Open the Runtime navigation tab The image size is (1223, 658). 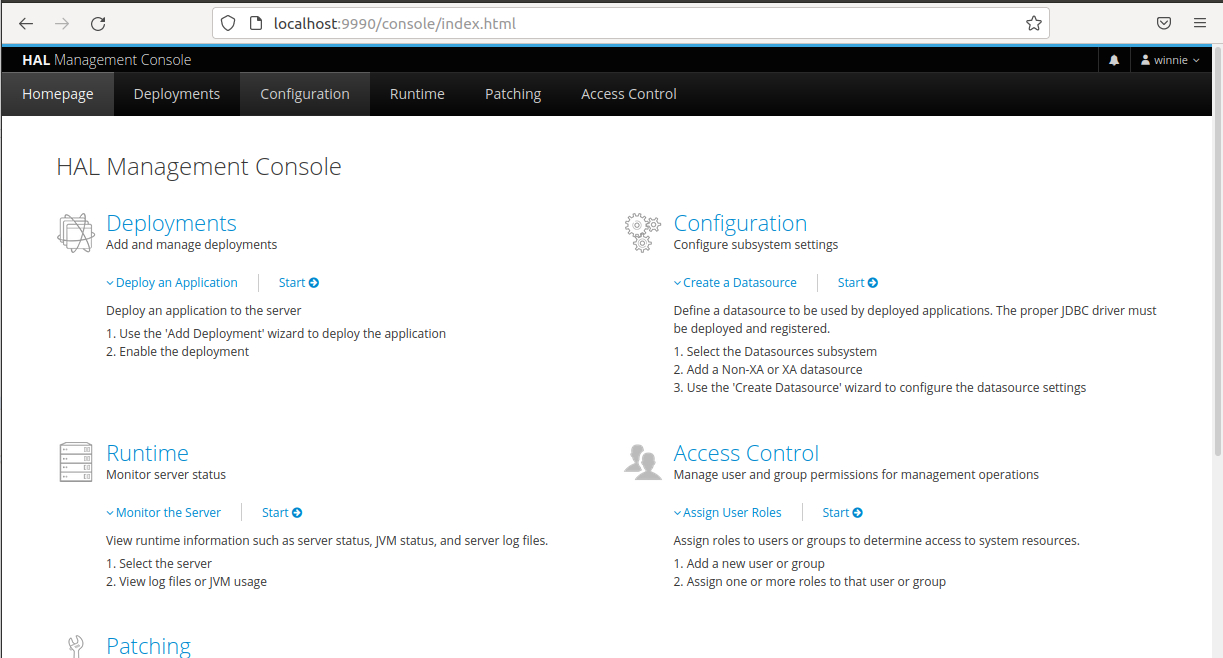[x=417, y=94]
